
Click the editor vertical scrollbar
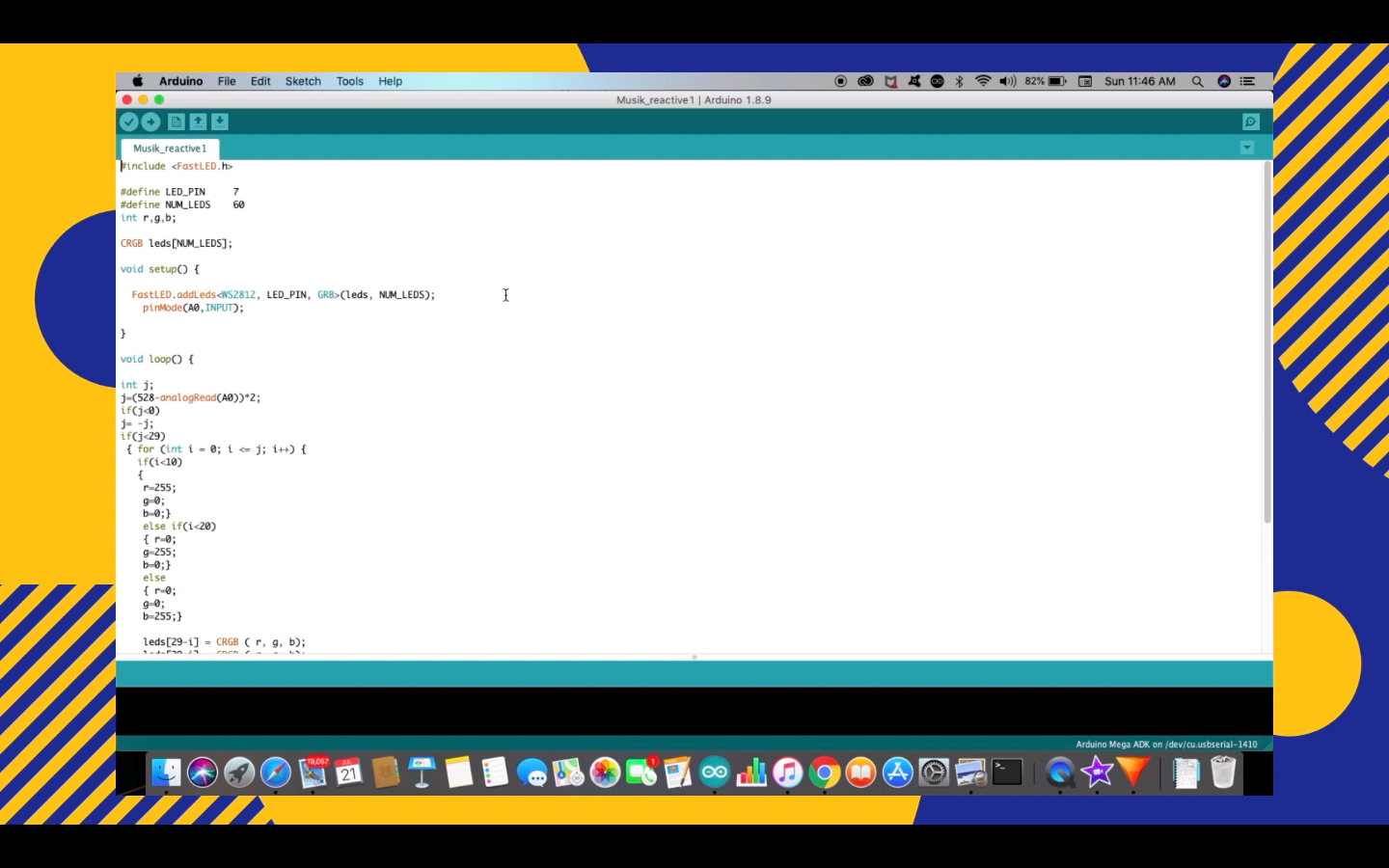click(x=1266, y=342)
